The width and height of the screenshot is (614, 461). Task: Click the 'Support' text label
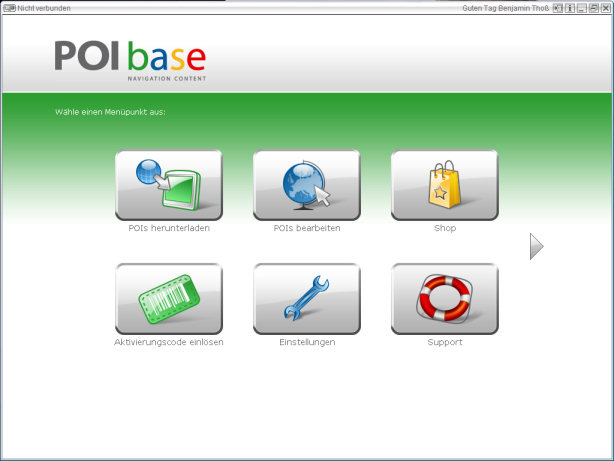pyautogui.click(x=444, y=342)
